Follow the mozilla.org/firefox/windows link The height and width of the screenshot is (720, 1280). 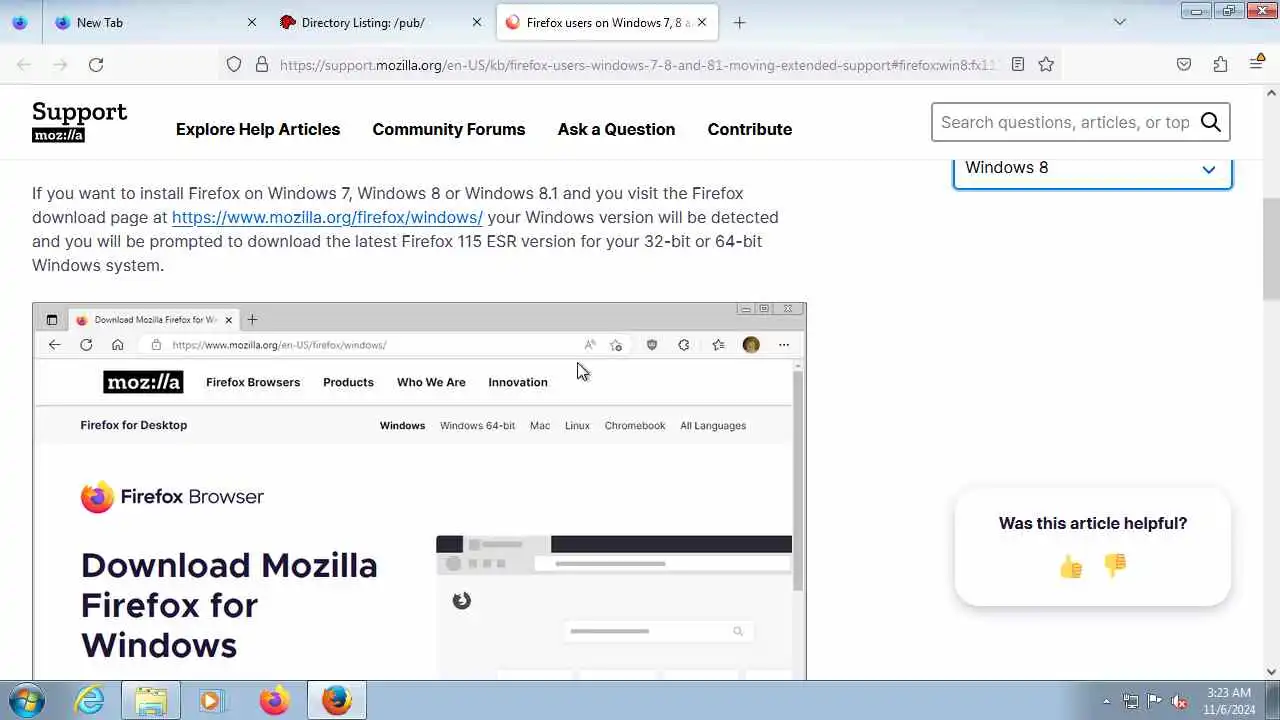(x=327, y=217)
